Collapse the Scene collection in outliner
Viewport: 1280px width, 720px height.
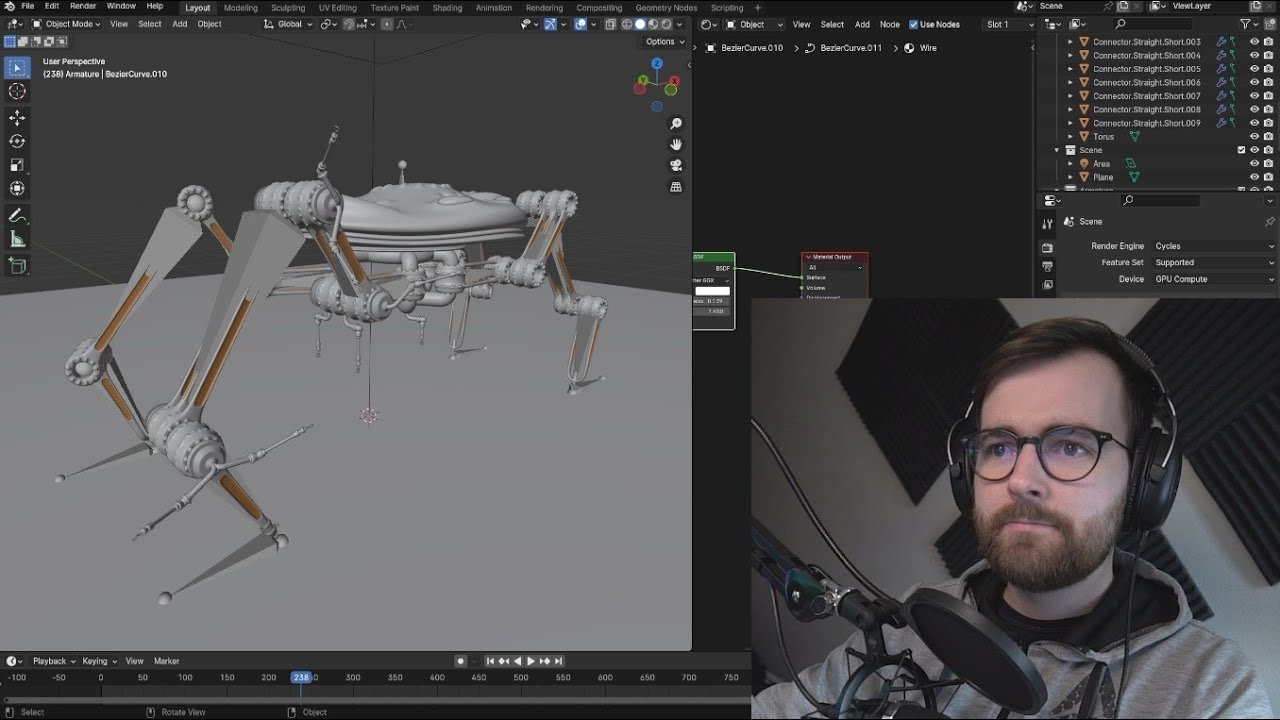(1057, 150)
